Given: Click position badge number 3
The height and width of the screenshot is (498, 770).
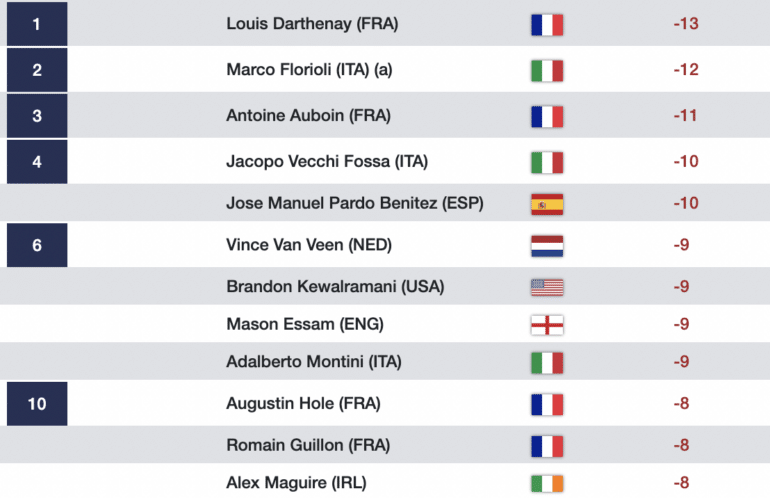Looking at the screenshot, I should (37, 115).
